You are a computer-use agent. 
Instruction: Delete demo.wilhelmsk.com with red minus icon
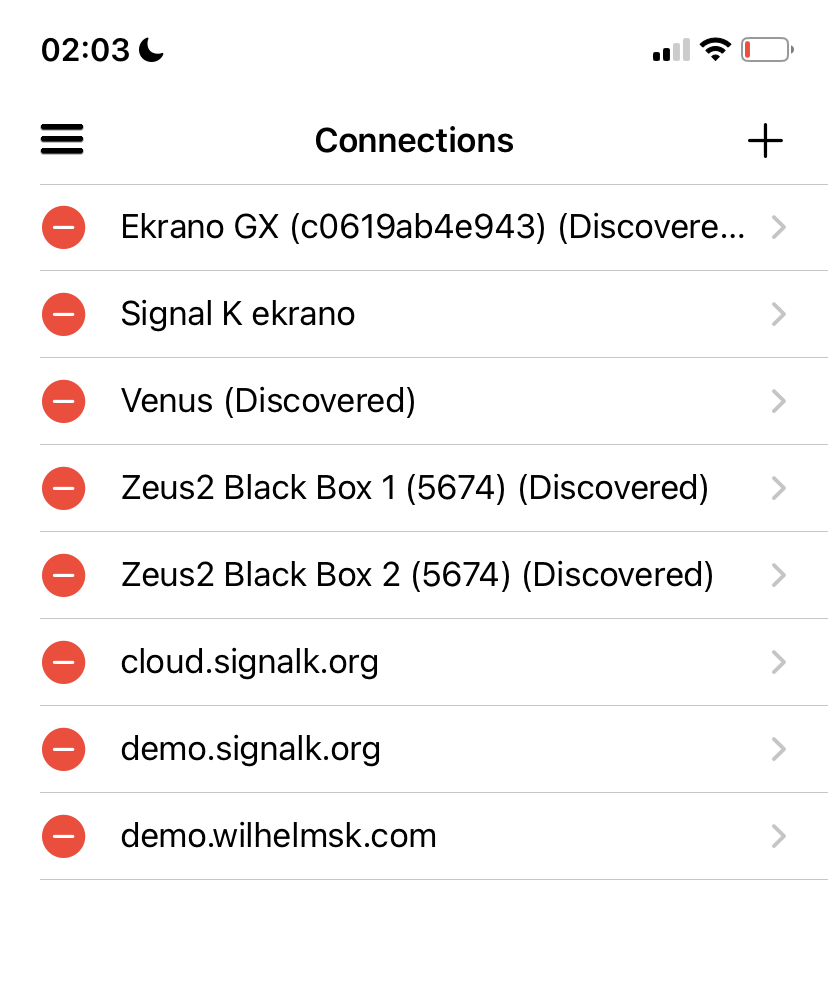point(63,837)
